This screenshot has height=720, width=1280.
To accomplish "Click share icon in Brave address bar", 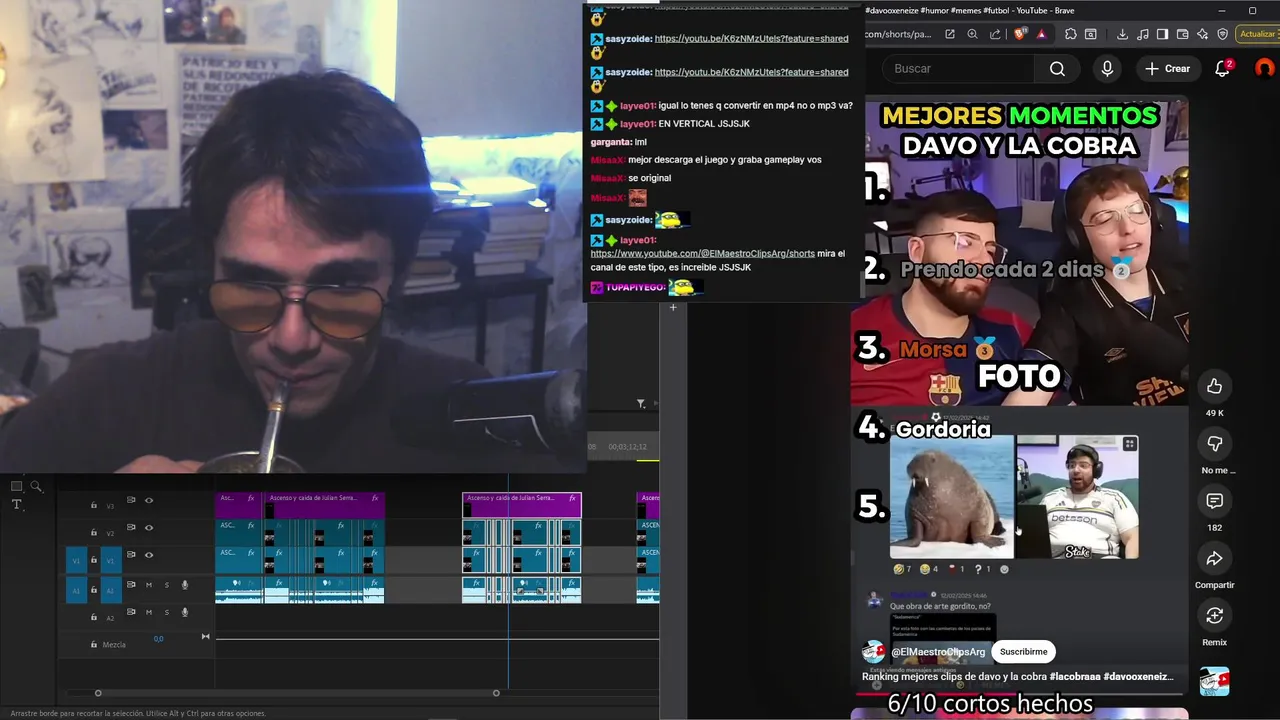I will tap(995, 34).
